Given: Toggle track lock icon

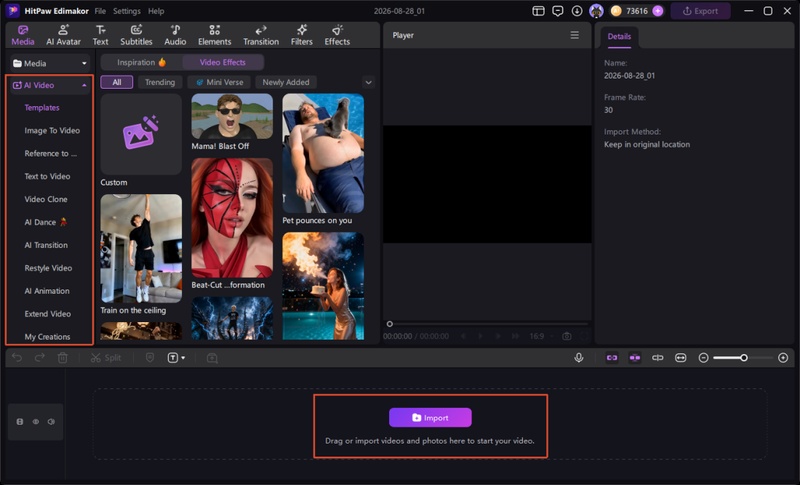Looking at the screenshot, I should tap(20, 422).
